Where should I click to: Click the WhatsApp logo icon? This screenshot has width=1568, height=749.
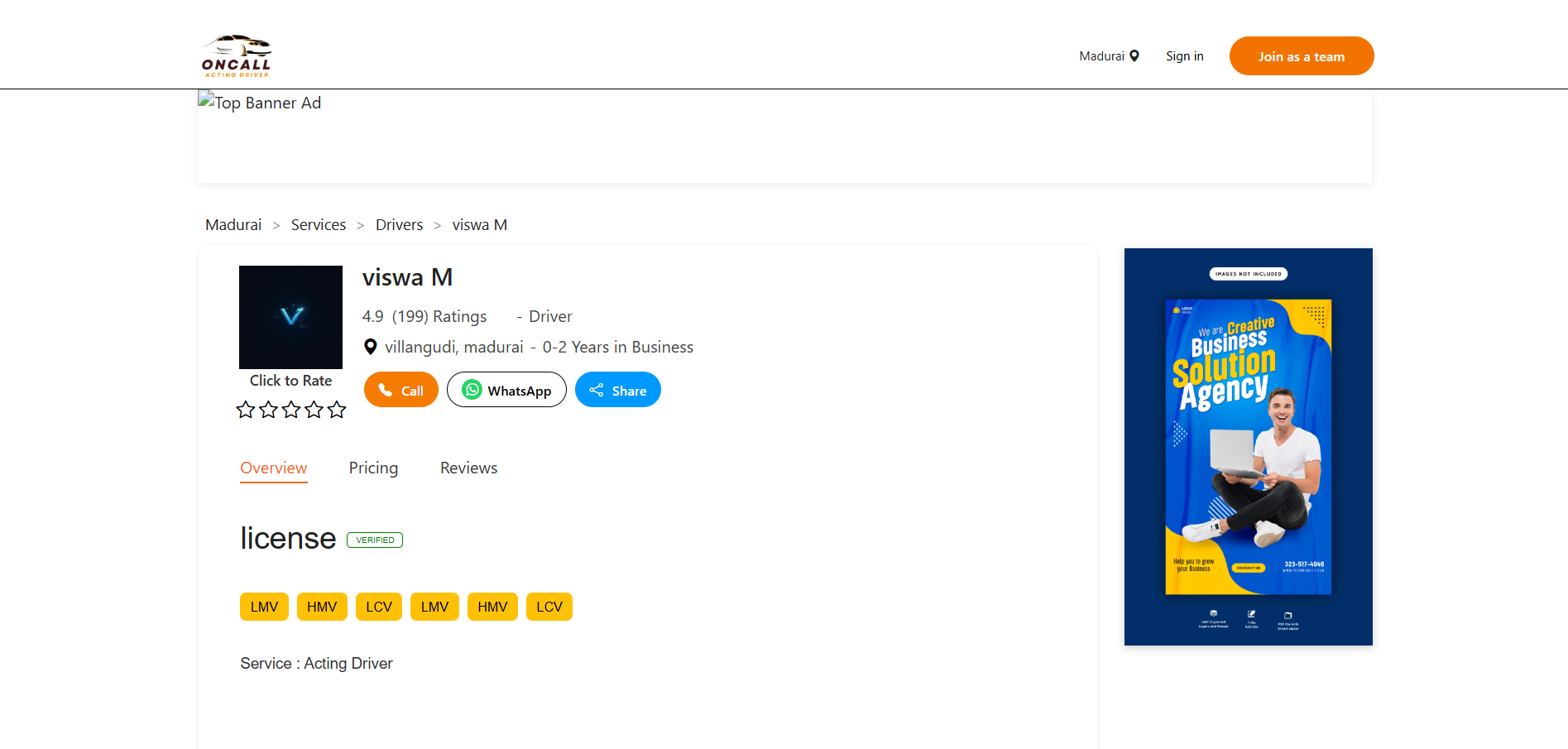coord(472,390)
